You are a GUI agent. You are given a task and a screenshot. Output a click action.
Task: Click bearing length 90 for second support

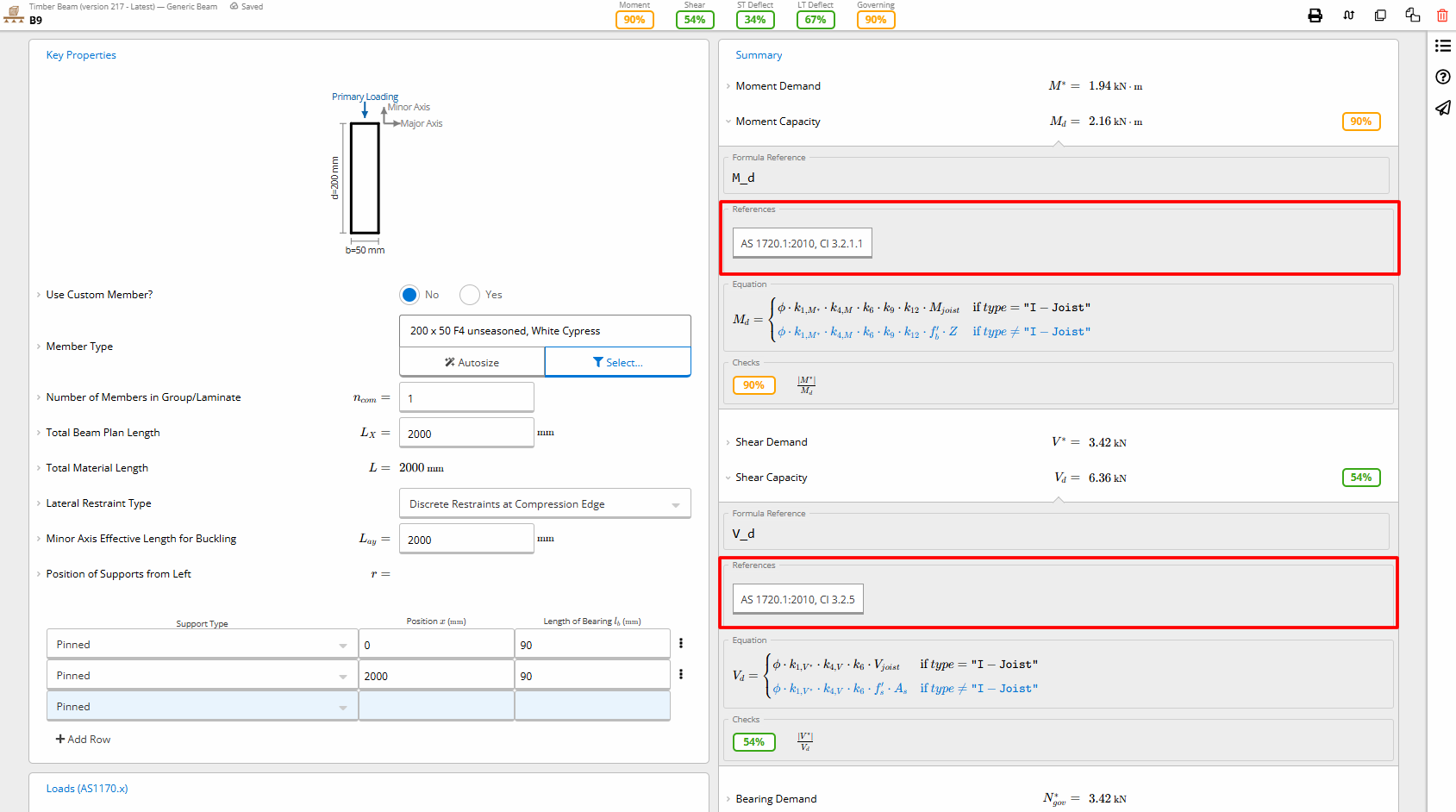point(592,675)
